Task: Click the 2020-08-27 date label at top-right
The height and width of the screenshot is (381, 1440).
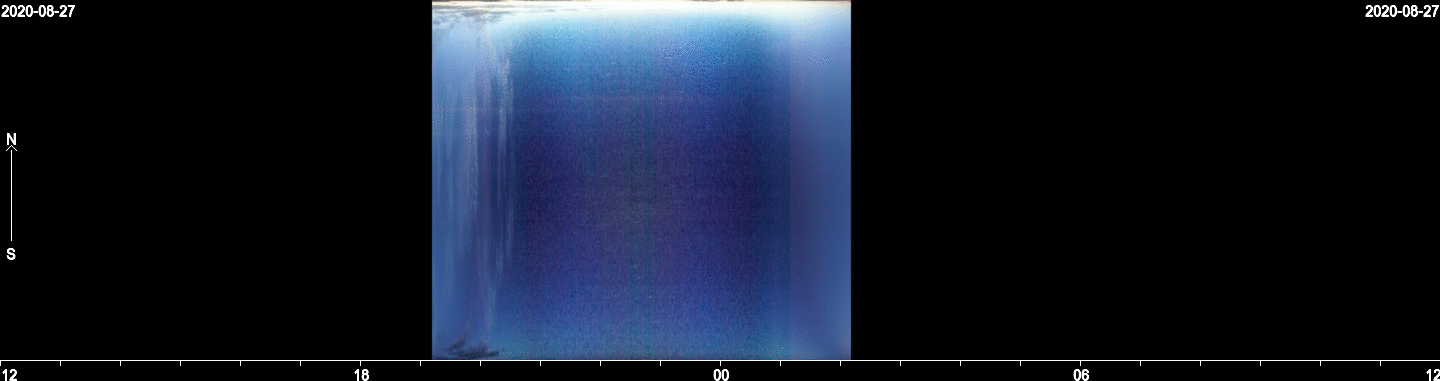Action: pos(1402,11)
